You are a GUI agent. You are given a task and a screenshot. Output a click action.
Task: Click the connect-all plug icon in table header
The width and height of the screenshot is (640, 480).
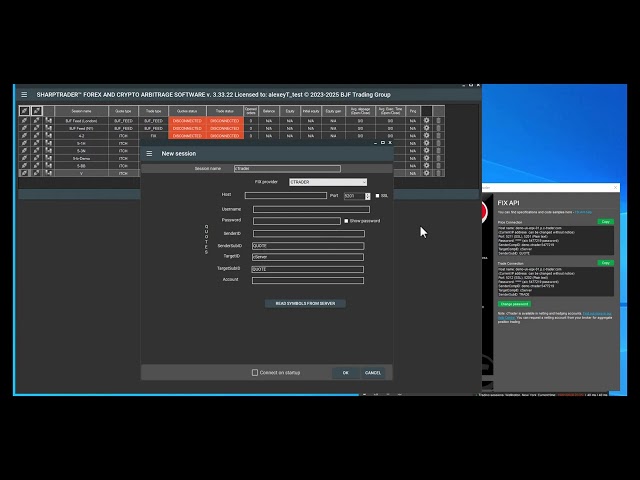coord(24,111)
